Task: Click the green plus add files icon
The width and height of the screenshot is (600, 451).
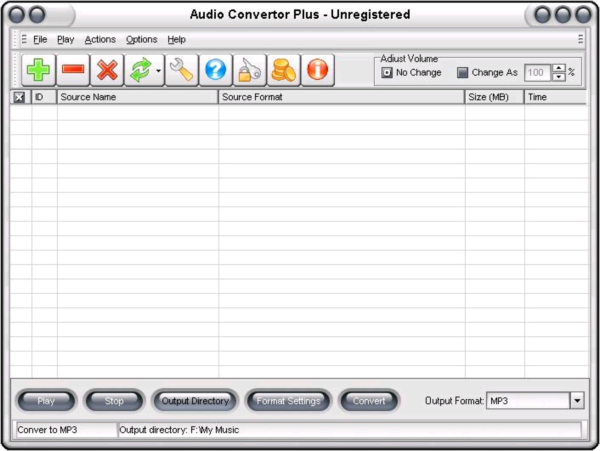Action: [x=38, y=70]
